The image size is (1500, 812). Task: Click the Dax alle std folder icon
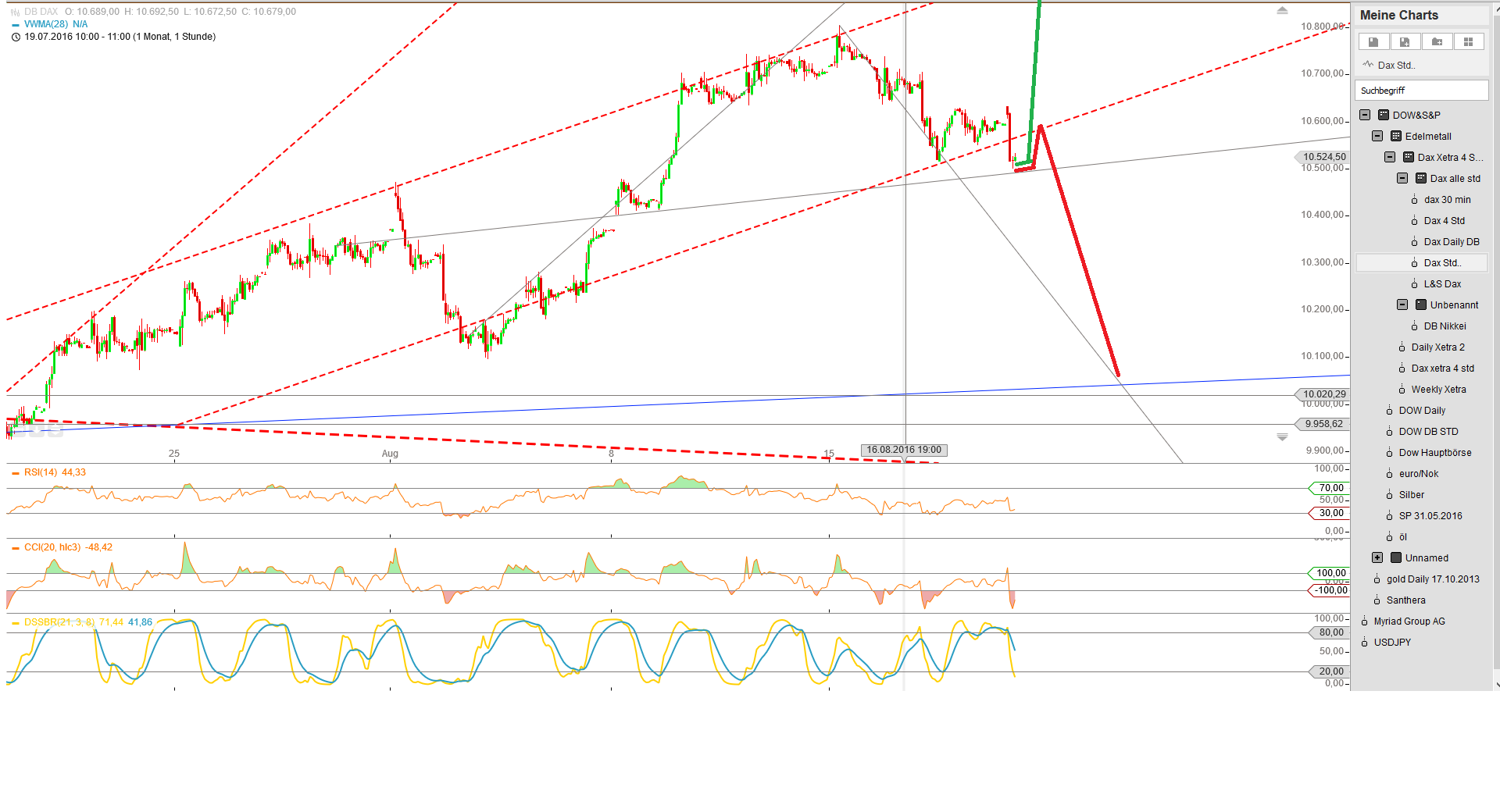click(1421, 178)
